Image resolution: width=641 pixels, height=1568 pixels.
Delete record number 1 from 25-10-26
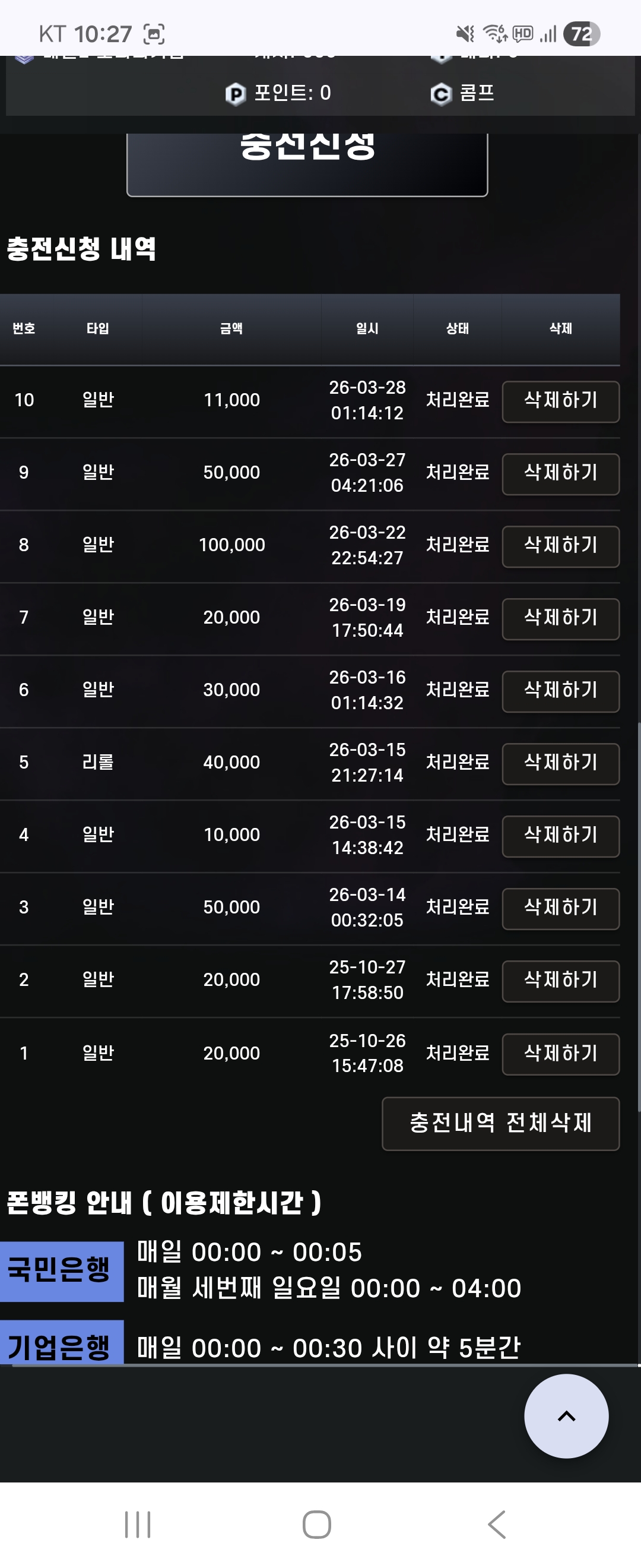pyautogui.click(x=560, y=1054)
